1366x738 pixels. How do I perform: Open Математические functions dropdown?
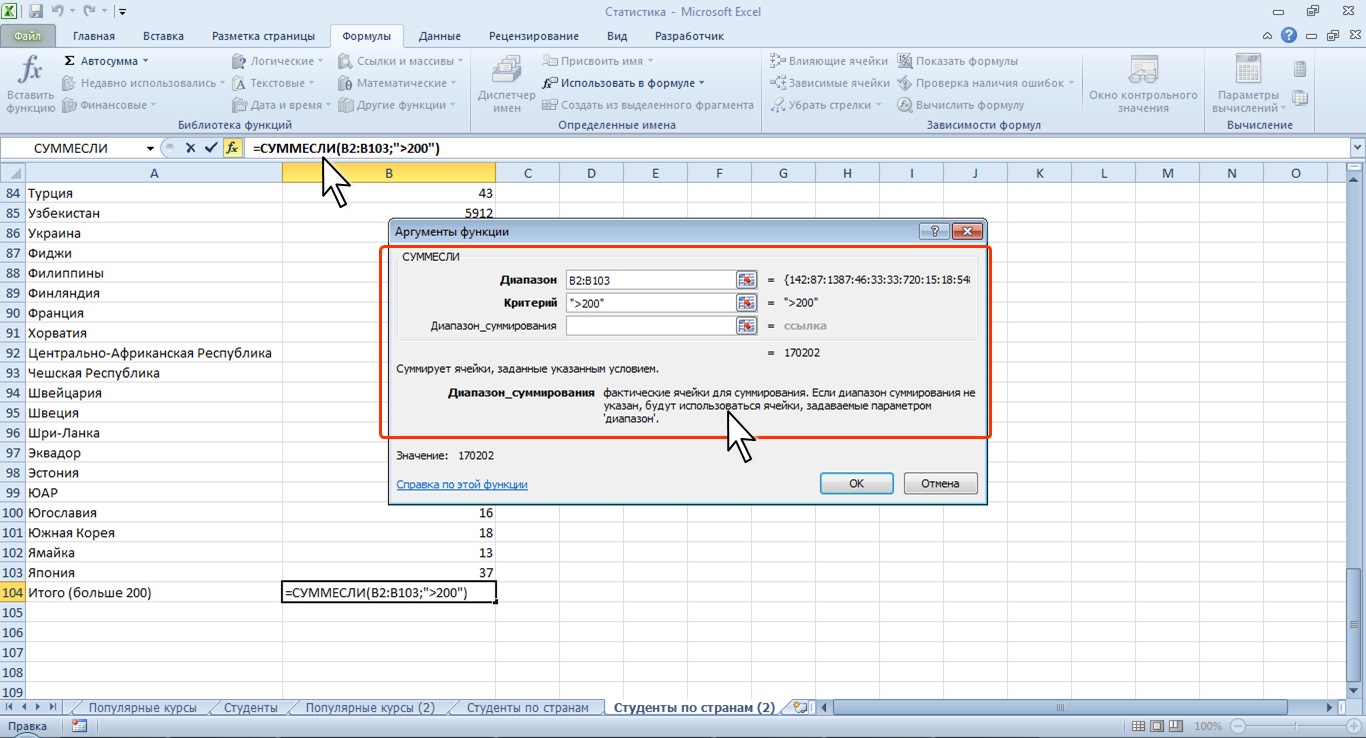(x=398, y=83)
